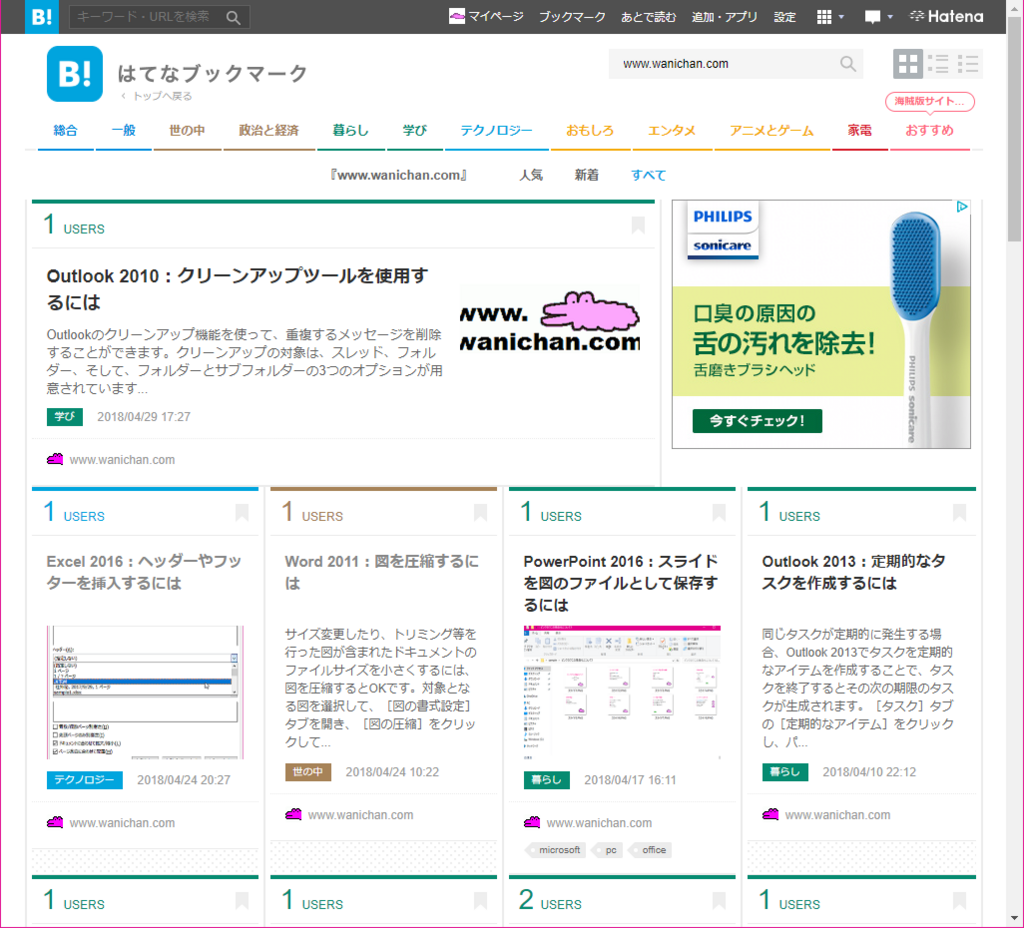Open ブックマーク in top bar

[572, 17]
